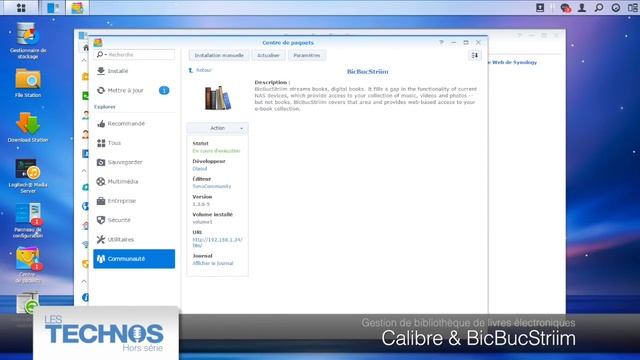Image resolution: width=640 pixels, height=360 pixels.
Task: Open the upload queue tray icon
Action: 540,7
